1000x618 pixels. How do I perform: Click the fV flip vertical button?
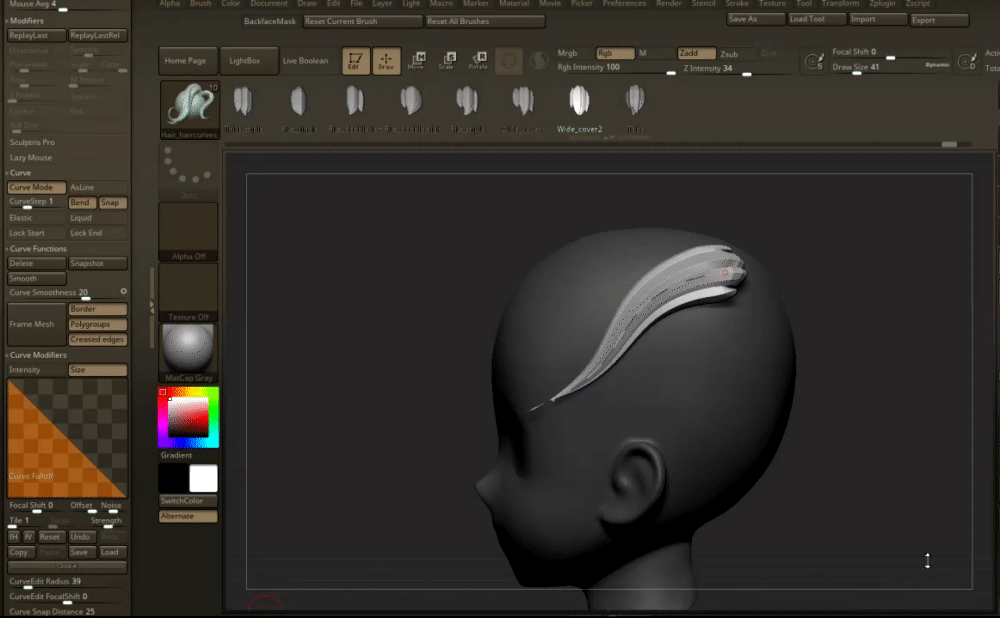[x=28, y=537]
